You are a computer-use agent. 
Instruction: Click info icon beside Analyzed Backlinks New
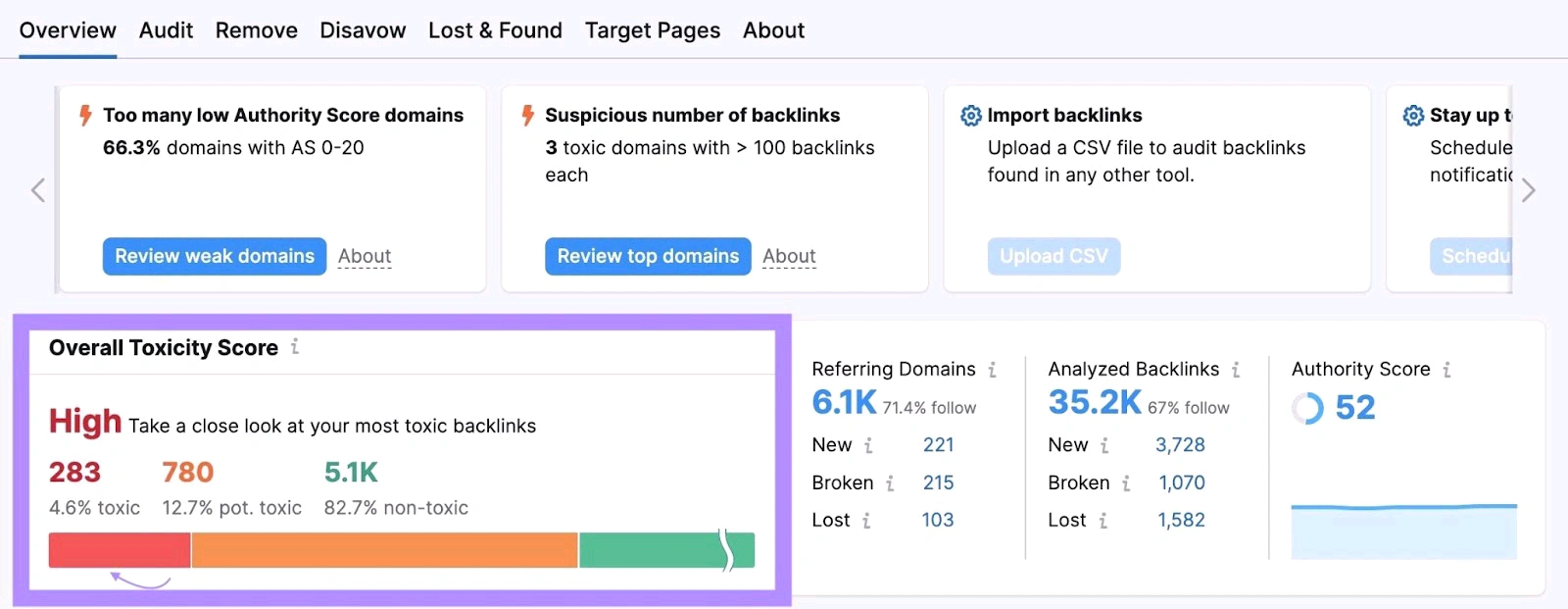[x=1104, y=446]
